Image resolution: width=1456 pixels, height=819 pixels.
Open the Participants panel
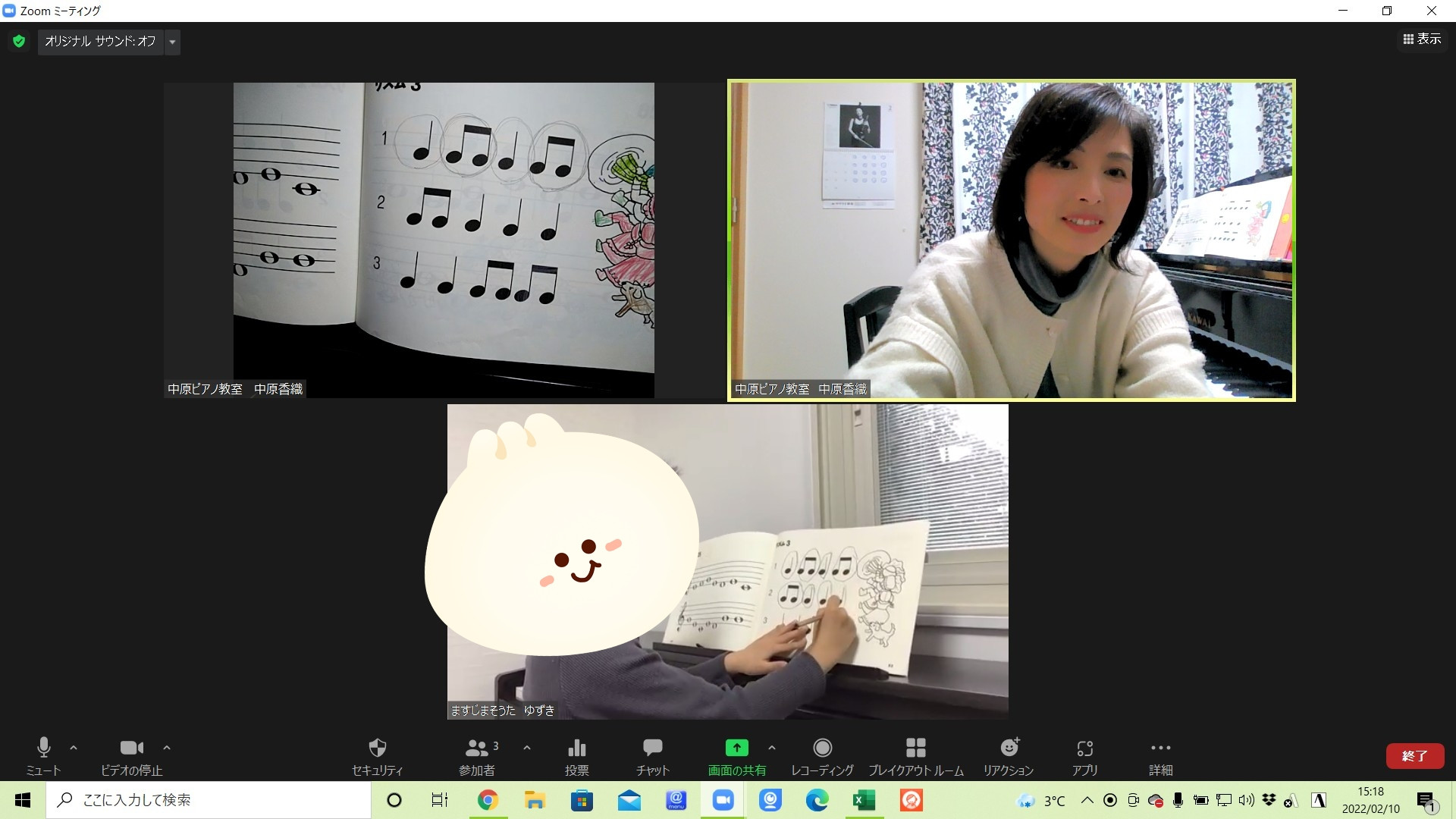[x=477, y=748]
